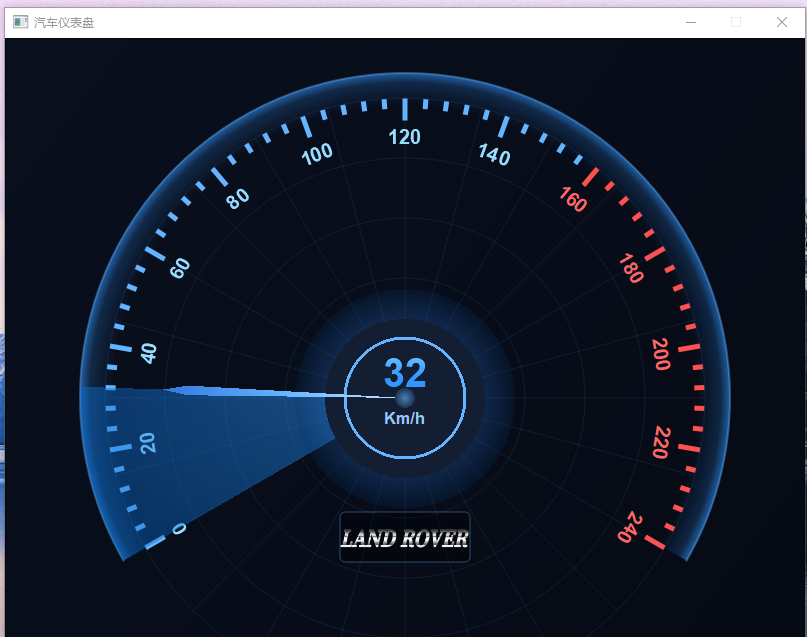The image size is (807, 637).
Task: Click the red 200 scale label
Action: click(x=661, y=354)
